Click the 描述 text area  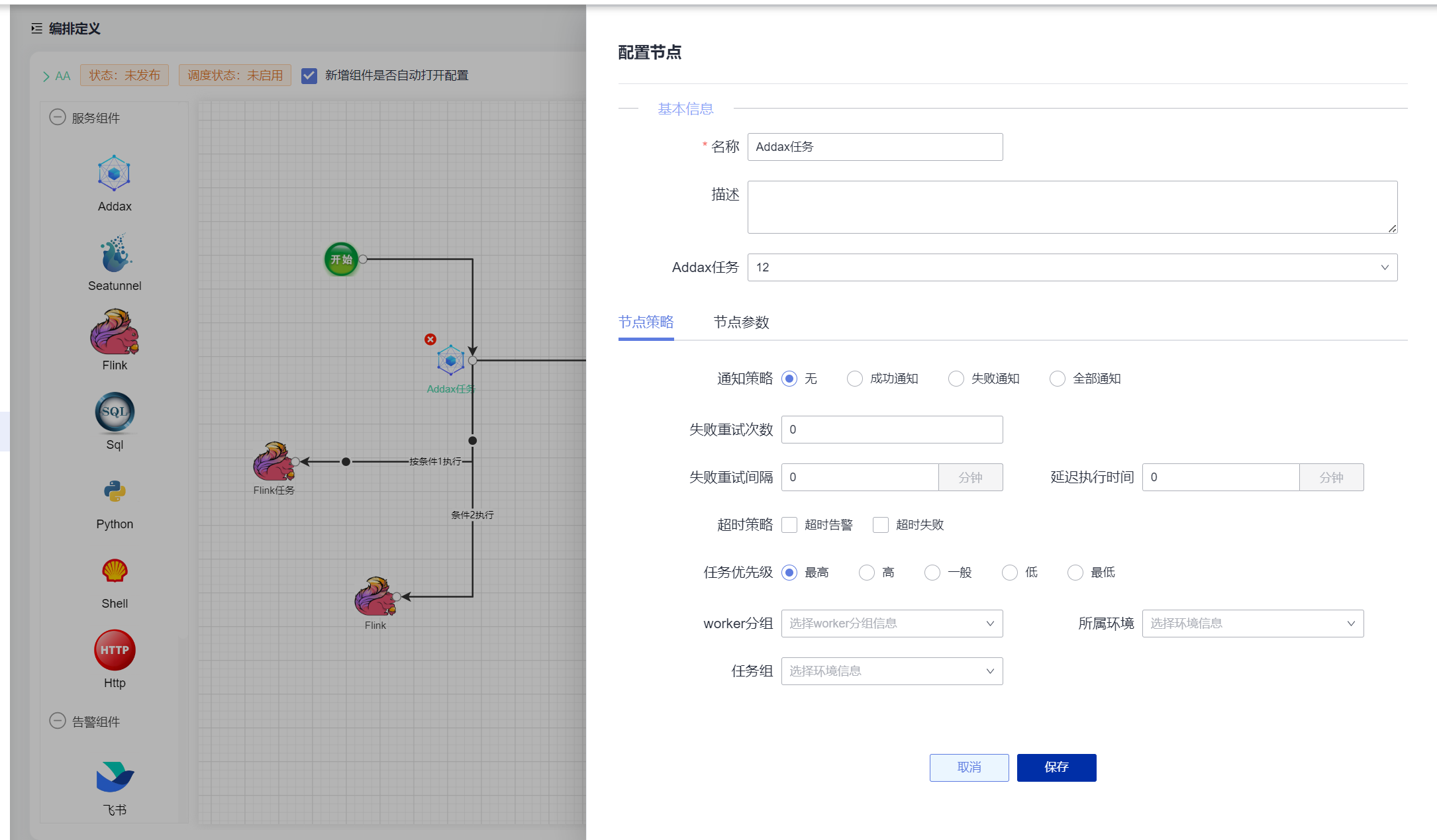click(x=1072, y=207)
